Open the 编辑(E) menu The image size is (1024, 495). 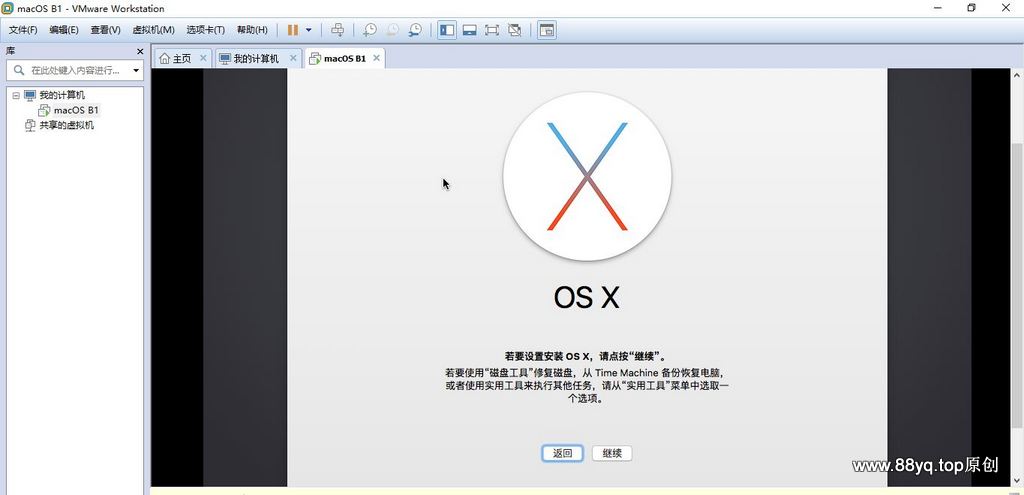(x=63, y=30)
